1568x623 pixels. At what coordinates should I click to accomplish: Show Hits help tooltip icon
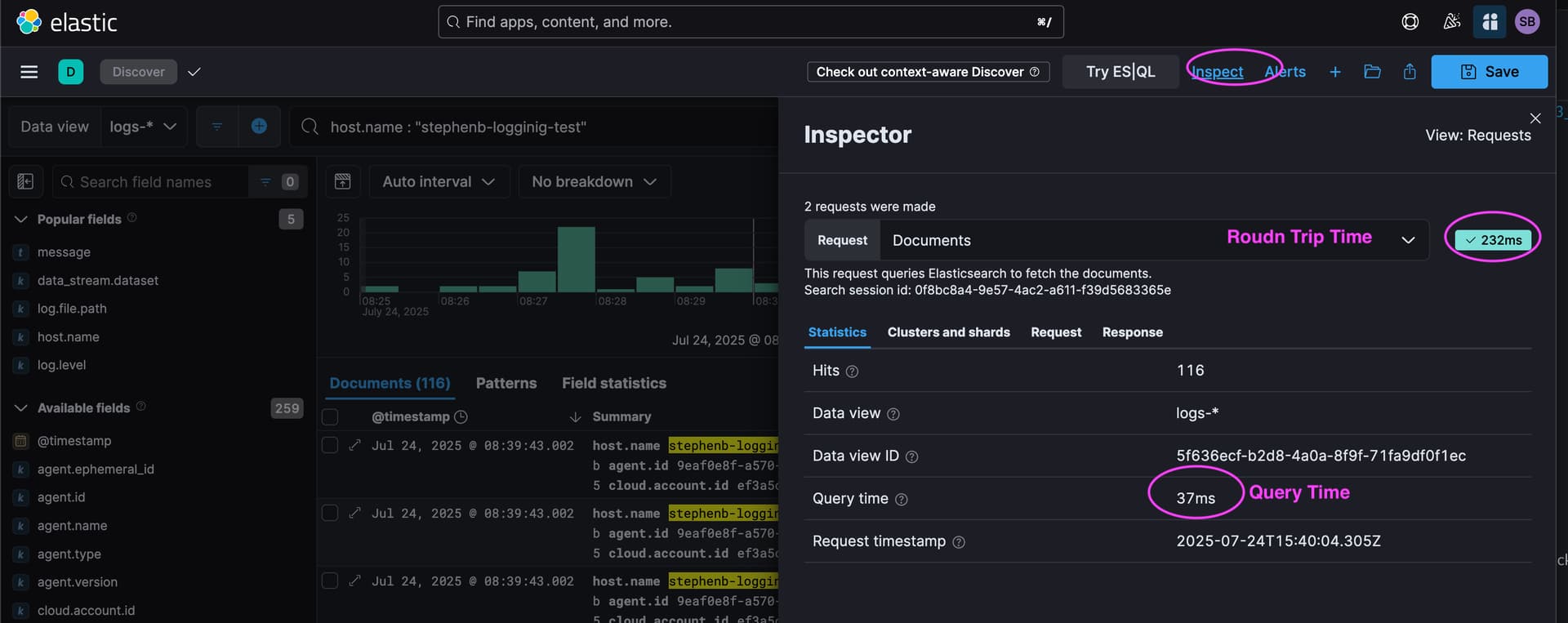click(x=852, y=372)
